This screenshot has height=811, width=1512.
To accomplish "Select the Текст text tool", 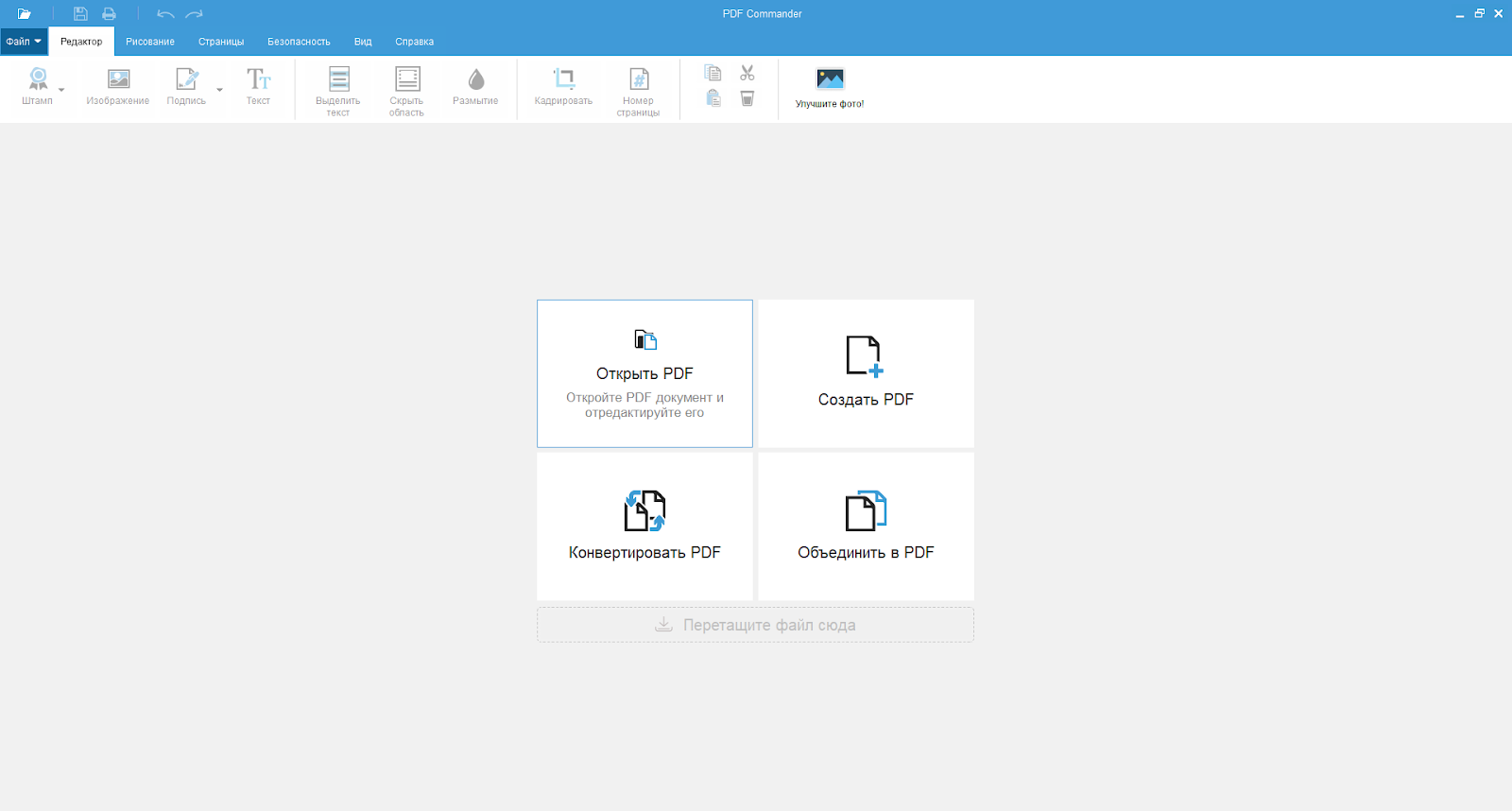I will point(258,86).
